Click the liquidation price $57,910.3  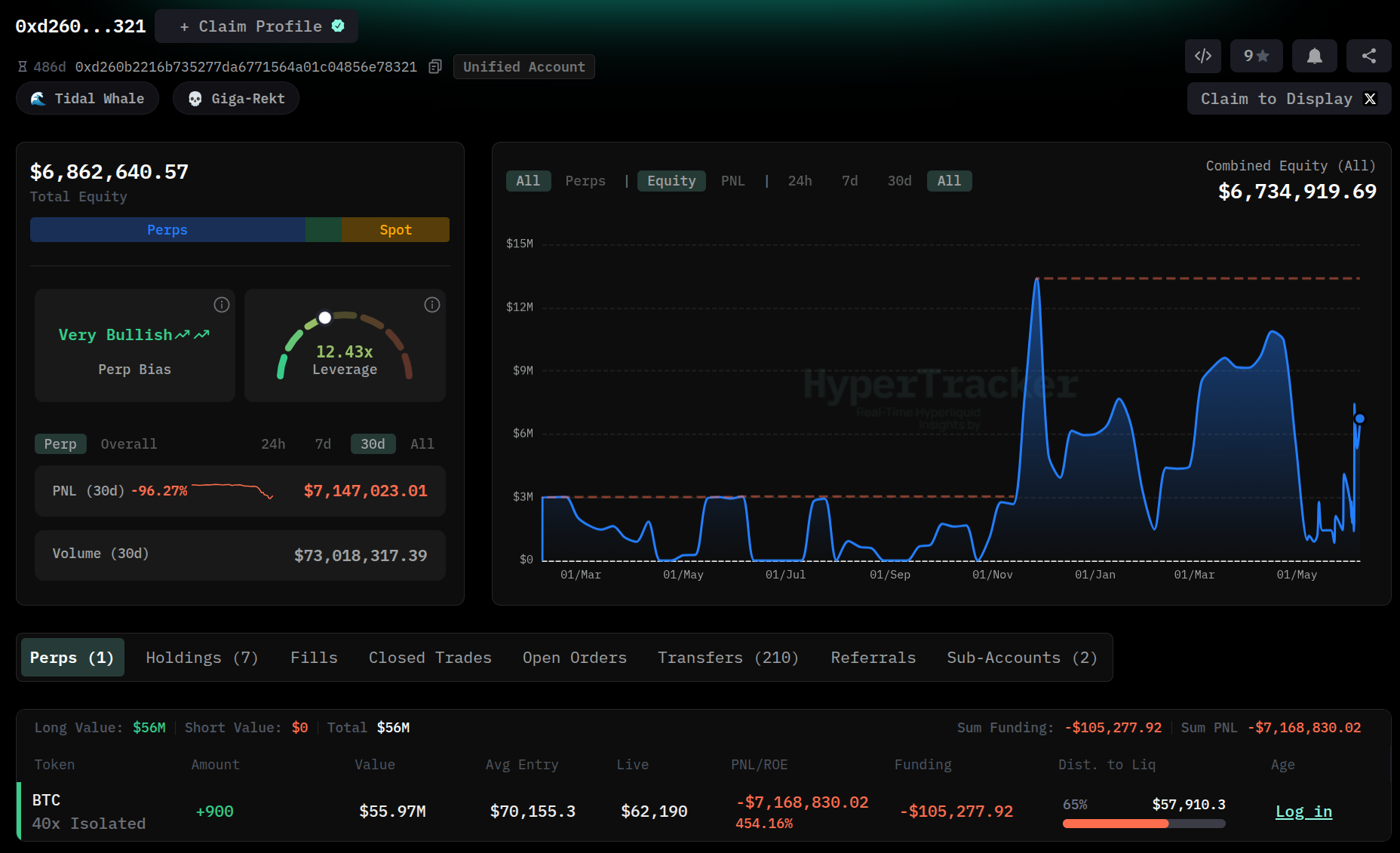pyautogui.click(x=1189, y=805)
